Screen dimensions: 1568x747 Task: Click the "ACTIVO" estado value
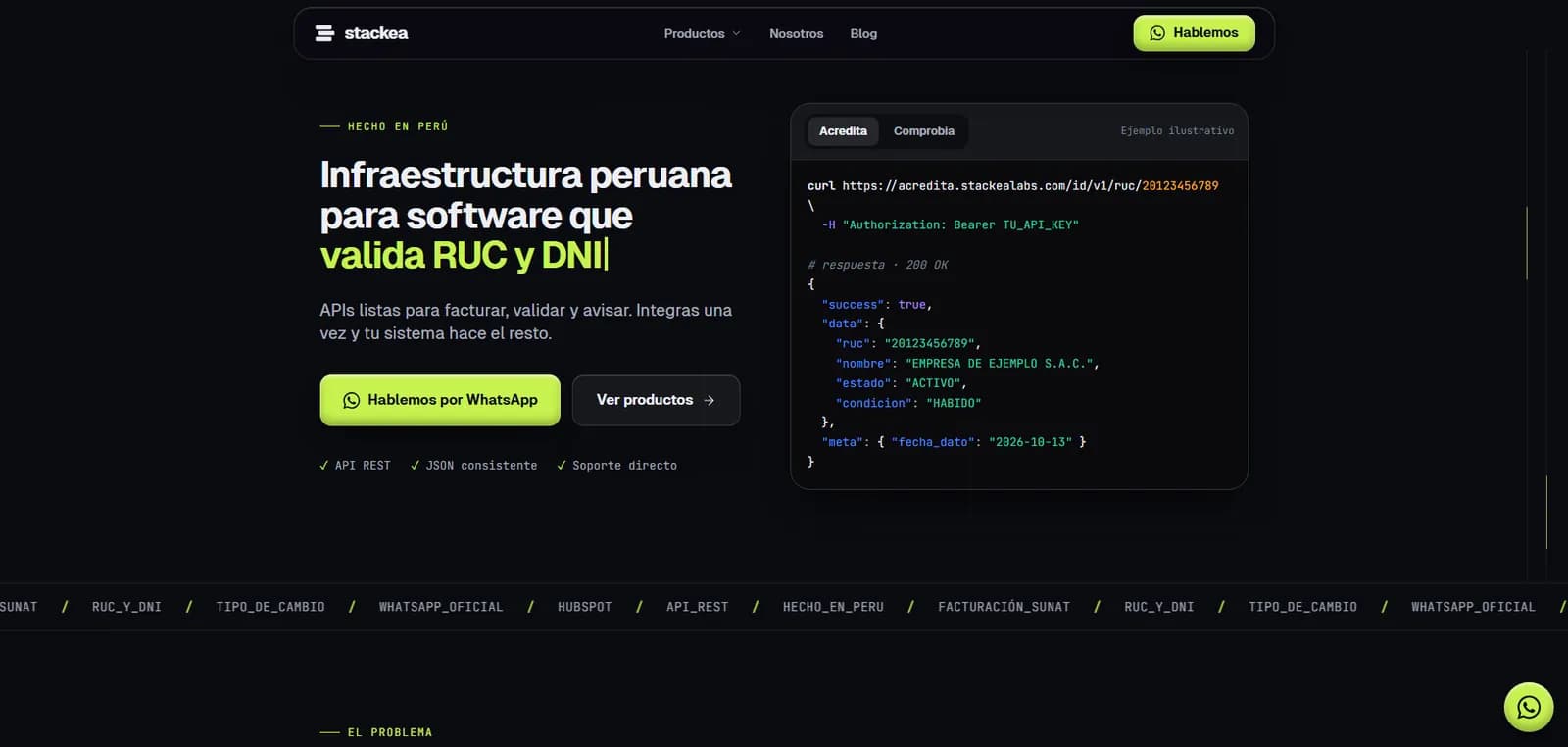tap(933, 383)
